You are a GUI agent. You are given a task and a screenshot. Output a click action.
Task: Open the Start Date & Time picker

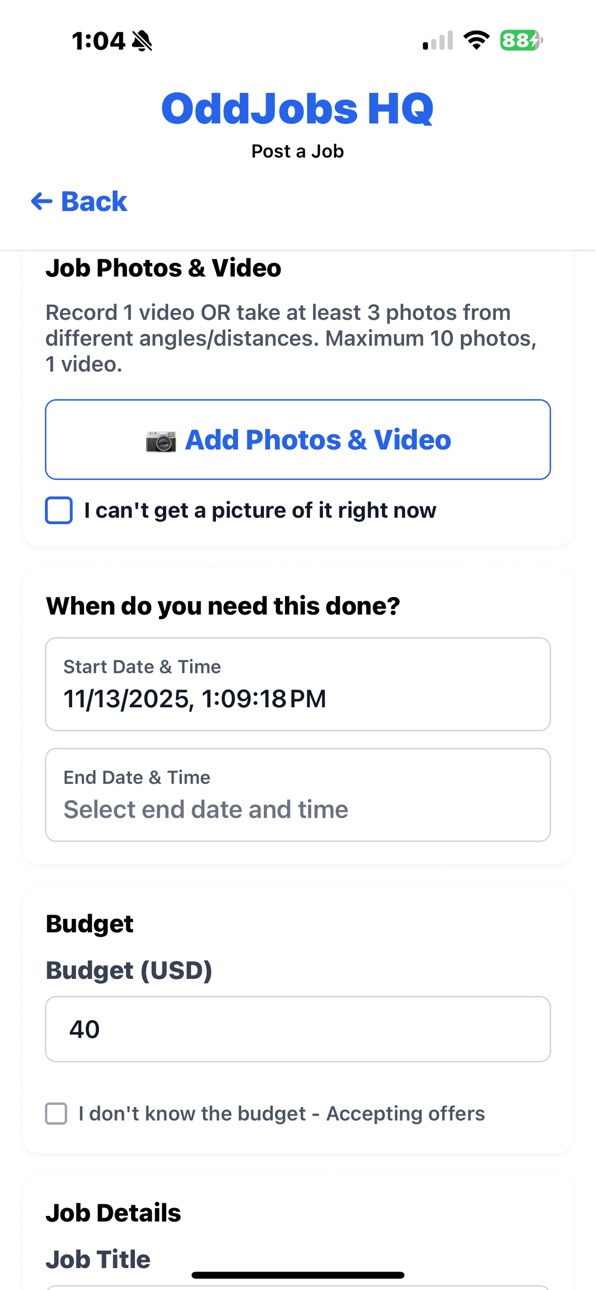point(298,684)
